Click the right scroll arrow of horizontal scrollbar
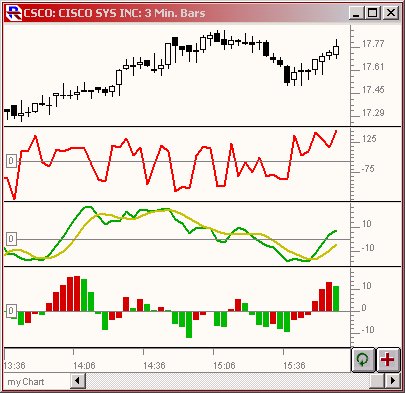The width and height of the screenshot is (405, 393). pos(392,380)
